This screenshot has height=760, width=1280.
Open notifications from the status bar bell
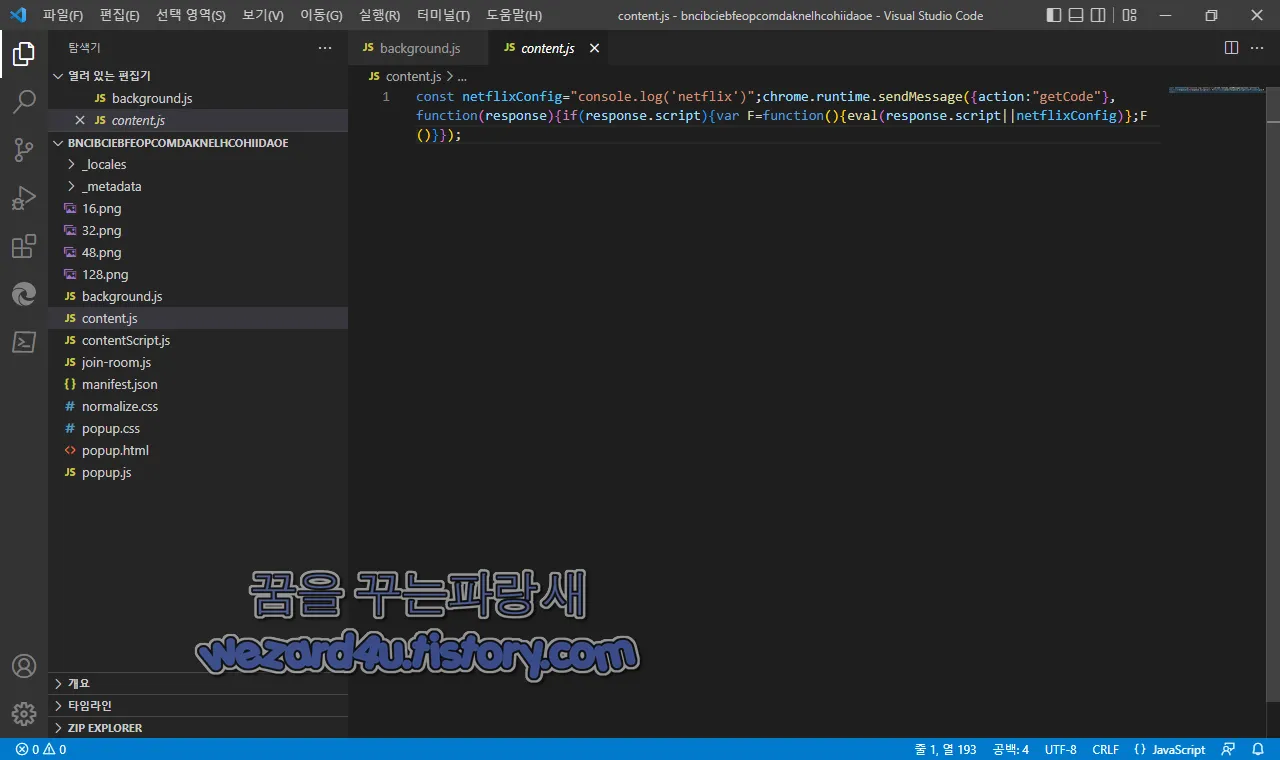(x=1258, y=749)
